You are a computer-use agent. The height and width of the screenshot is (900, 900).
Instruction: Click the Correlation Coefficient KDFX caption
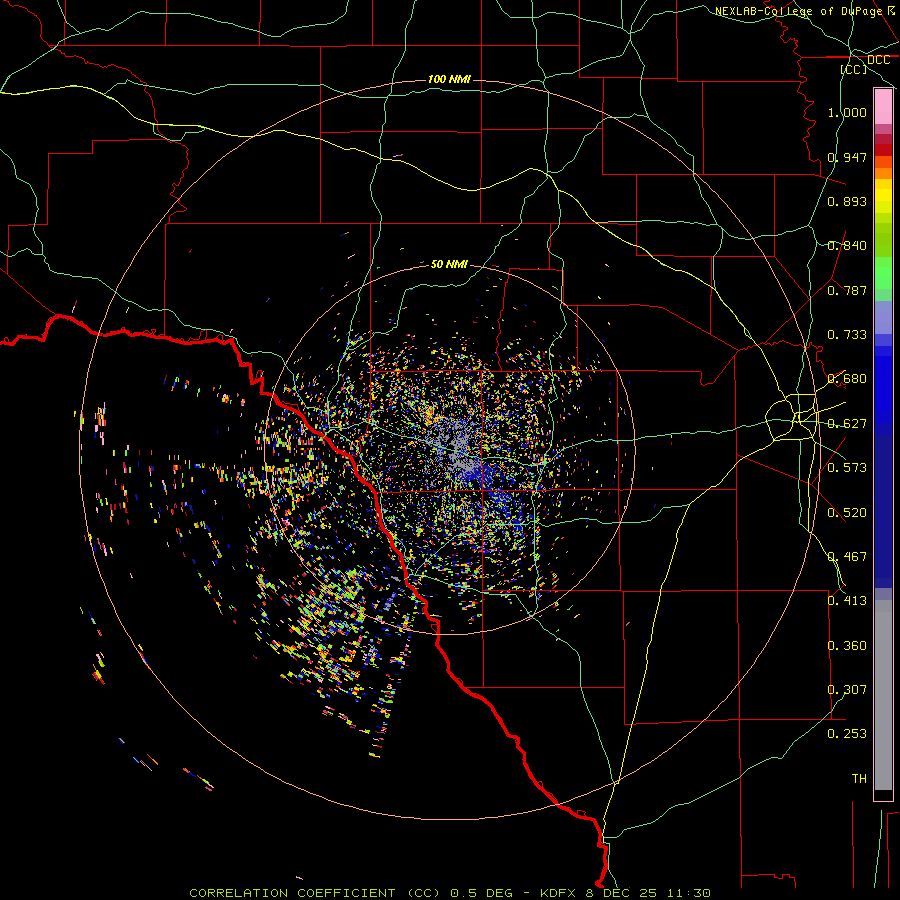tap(450, 893)
